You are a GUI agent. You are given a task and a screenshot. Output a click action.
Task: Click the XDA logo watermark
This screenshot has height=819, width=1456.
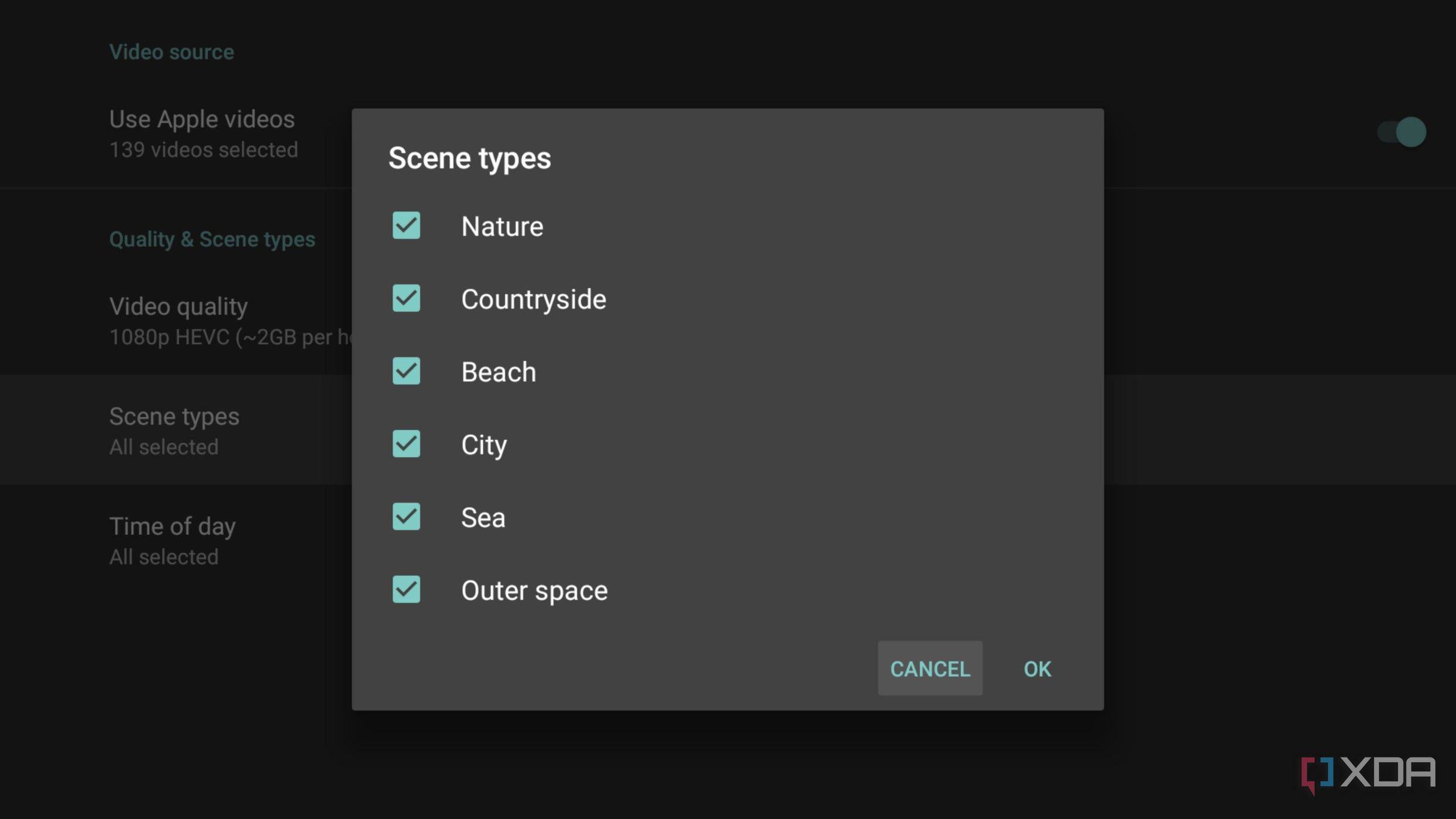pos(1368,775)
